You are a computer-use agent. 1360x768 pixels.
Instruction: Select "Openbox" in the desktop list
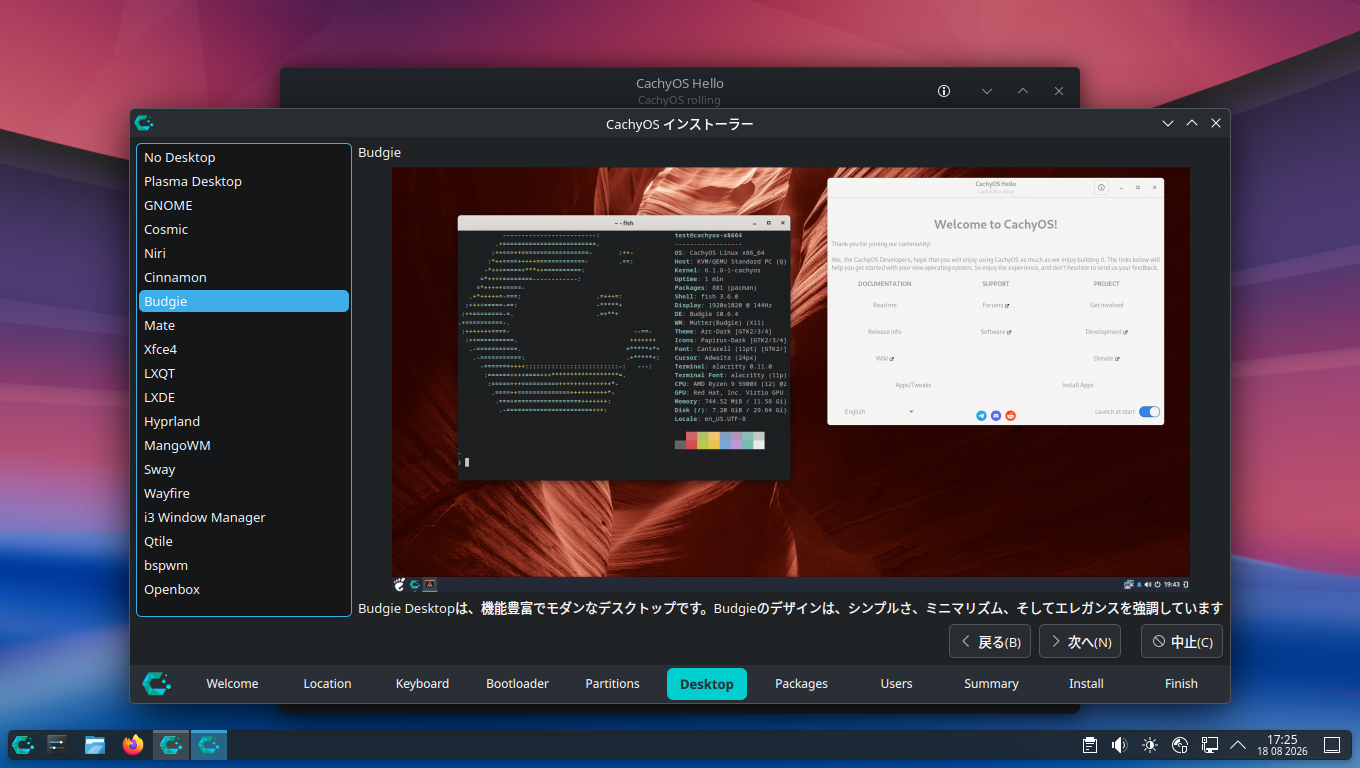[244, 589]
